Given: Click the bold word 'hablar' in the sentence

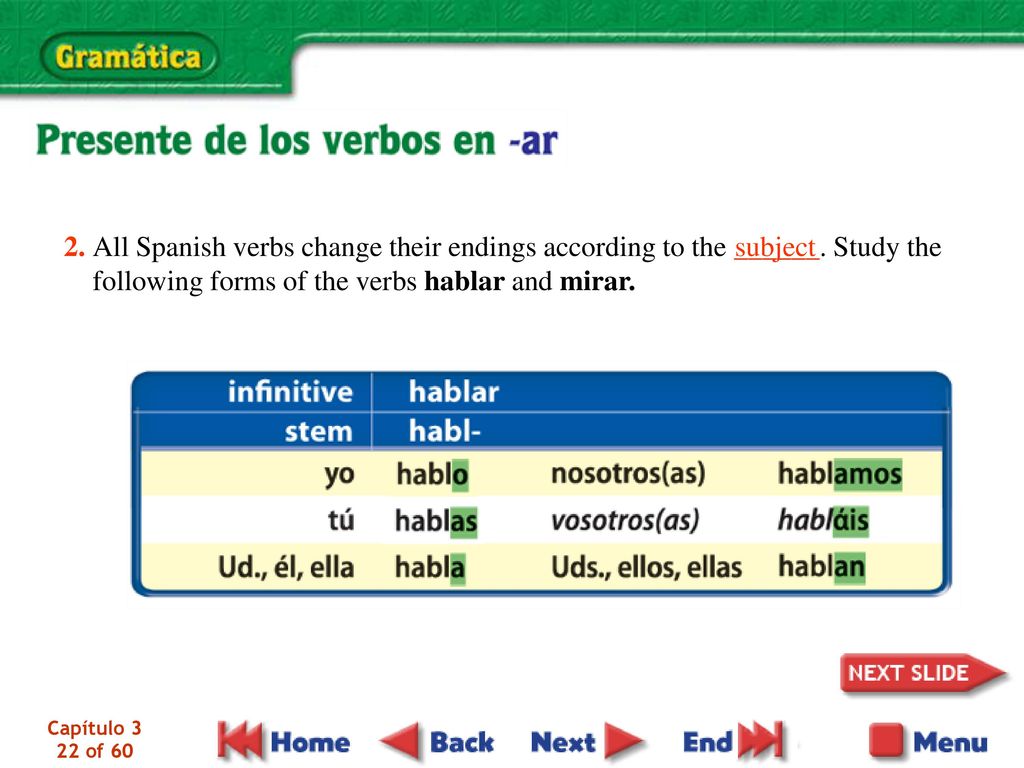Looking at the screenshot, I should pos(464,281).
